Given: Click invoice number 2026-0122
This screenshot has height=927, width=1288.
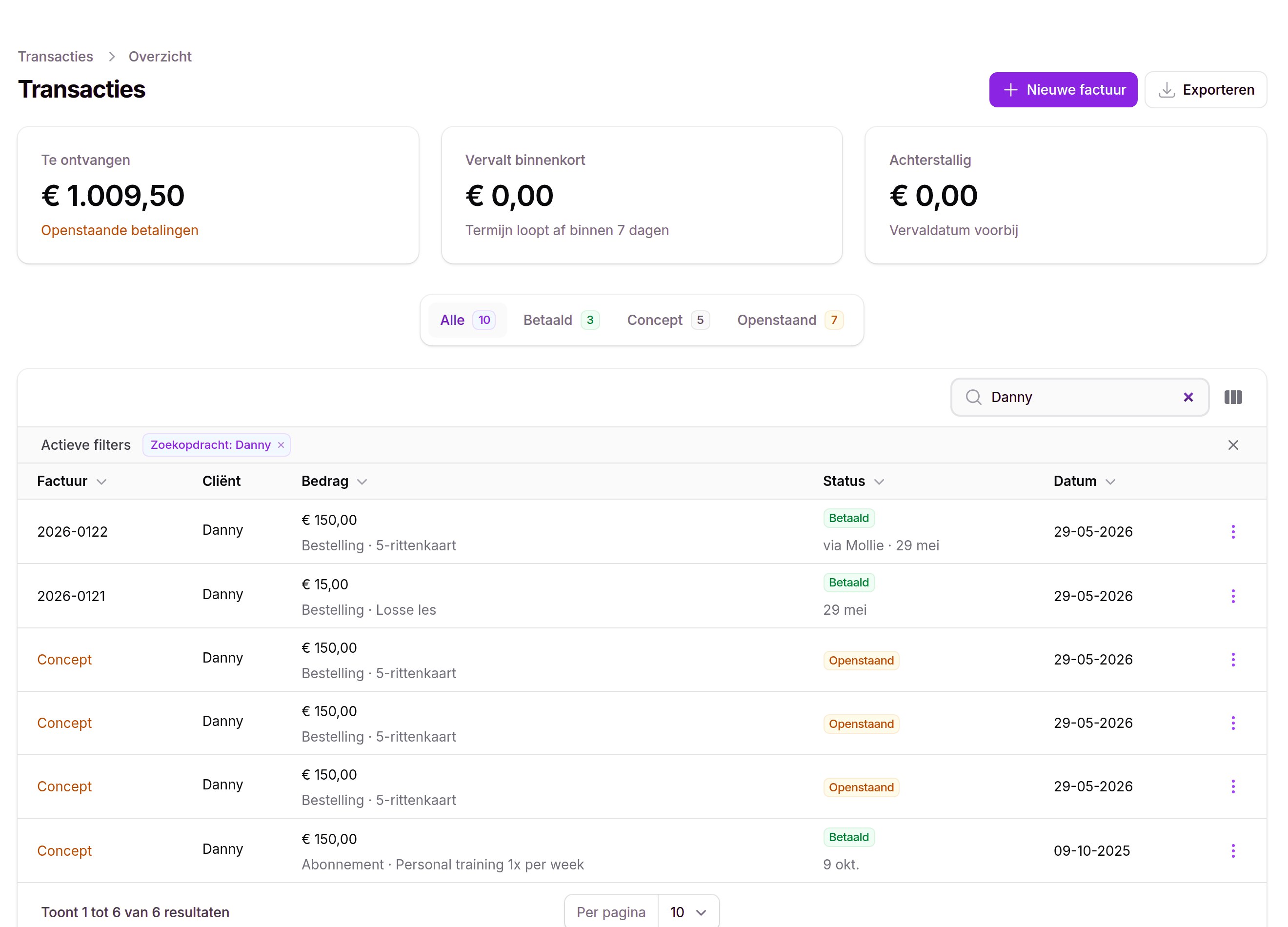Looking at the screenshot, I should [x=72, y=532].
